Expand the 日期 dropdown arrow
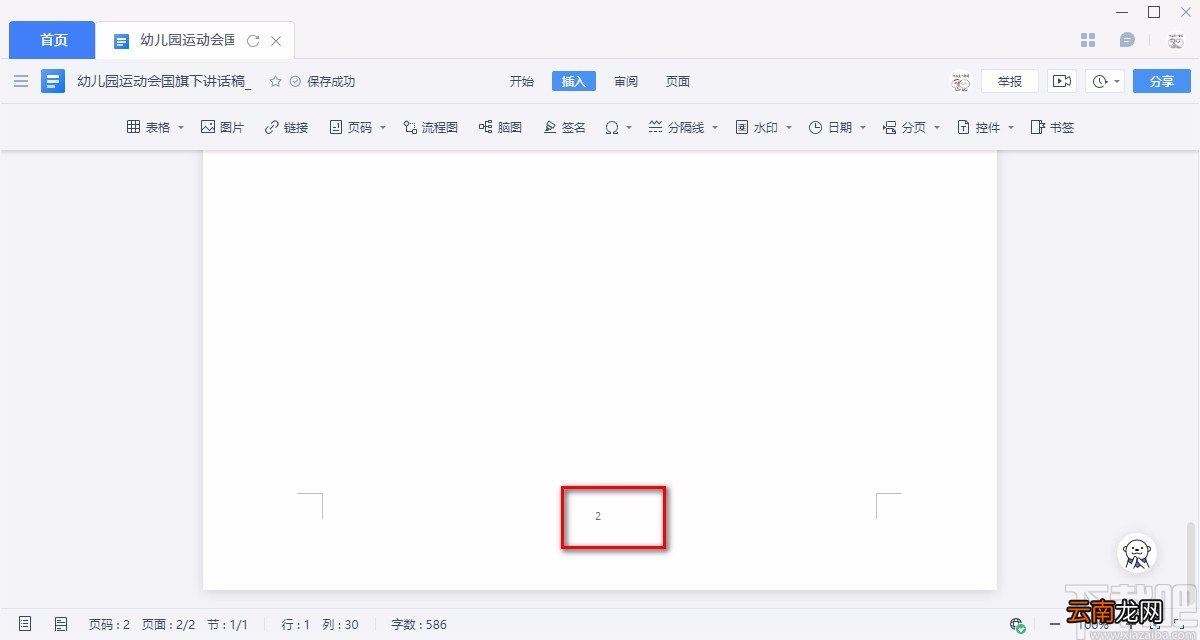1200x640 pixels. pyautogui.click(x=863, y=128)
